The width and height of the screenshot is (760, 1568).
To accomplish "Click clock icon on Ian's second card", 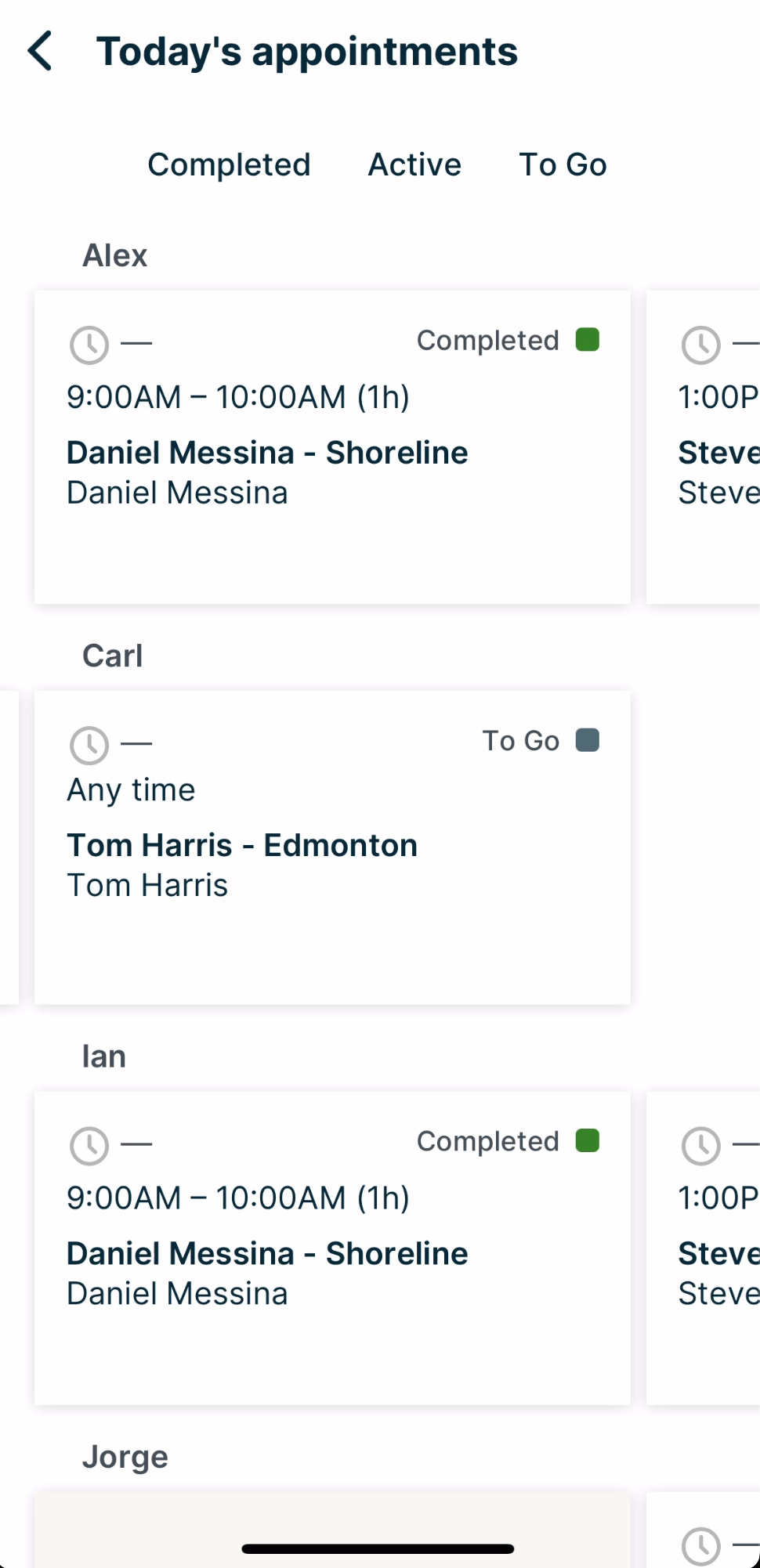I will pos(700,1146).
